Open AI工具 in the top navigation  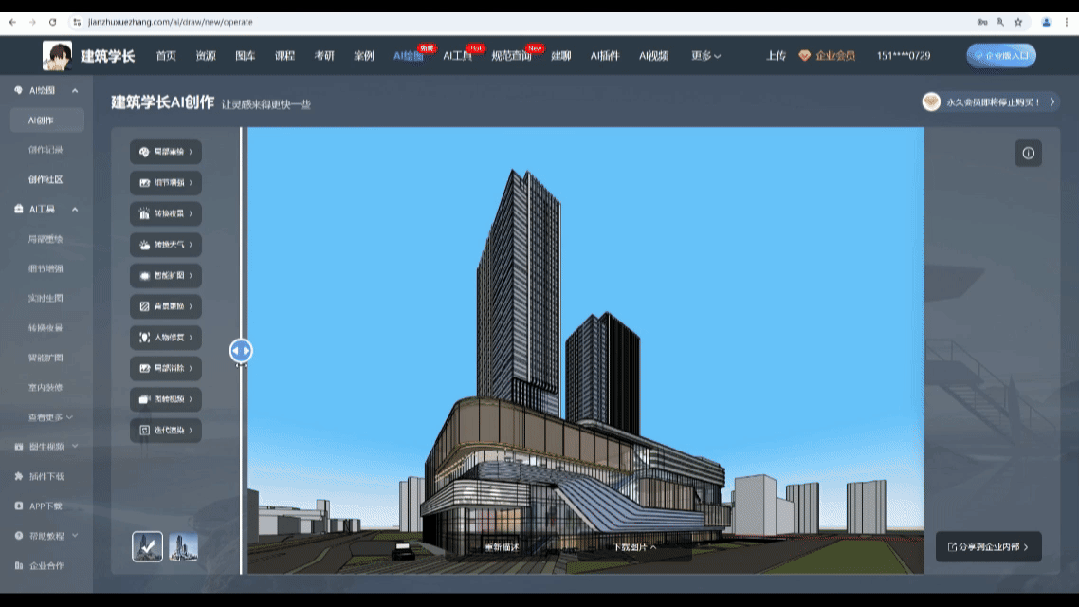click(x=458, y=56)
